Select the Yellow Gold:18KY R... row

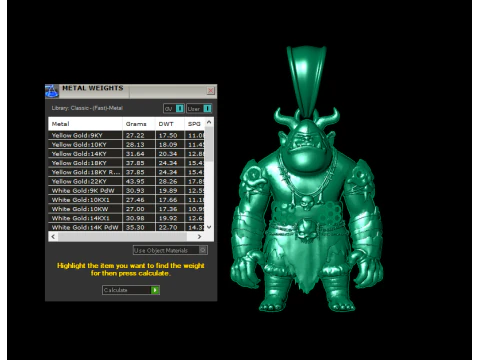126,172
